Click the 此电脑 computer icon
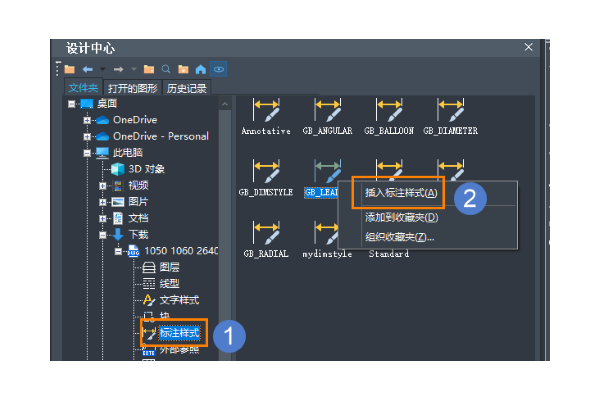This screenshot has width=600, height=400. coord(102,153)
